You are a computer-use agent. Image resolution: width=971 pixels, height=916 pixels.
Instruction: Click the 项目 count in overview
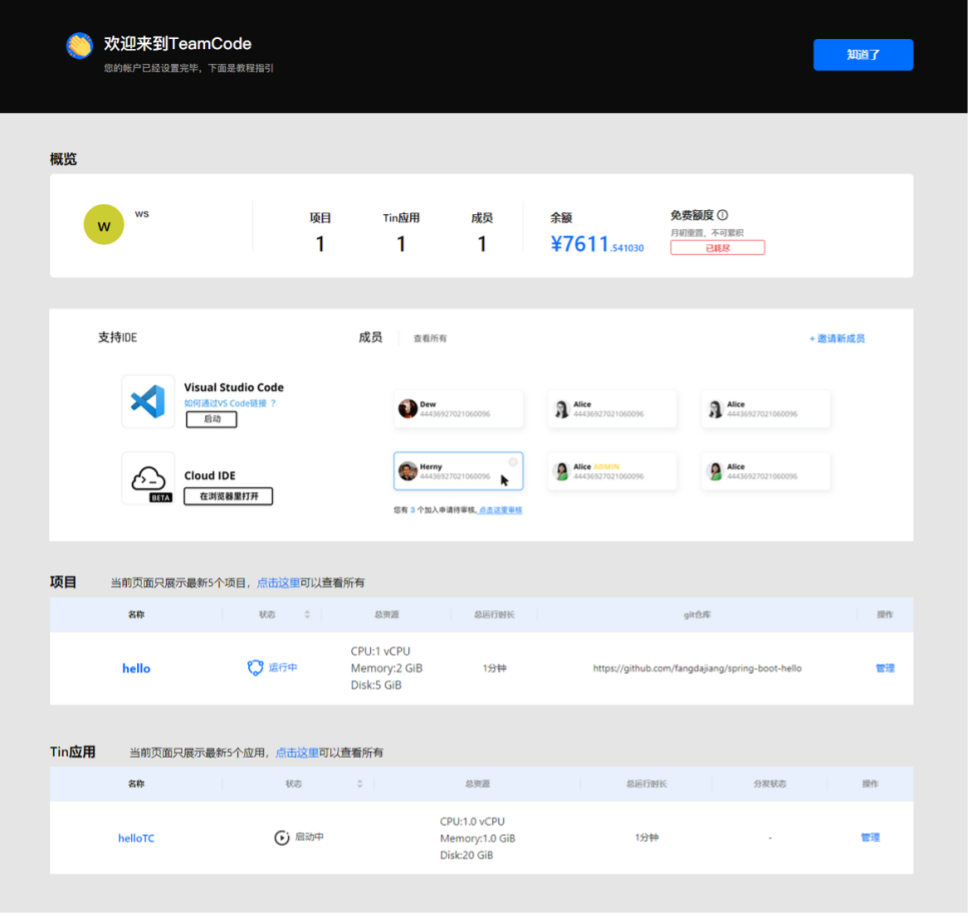[x=321, y=245]
